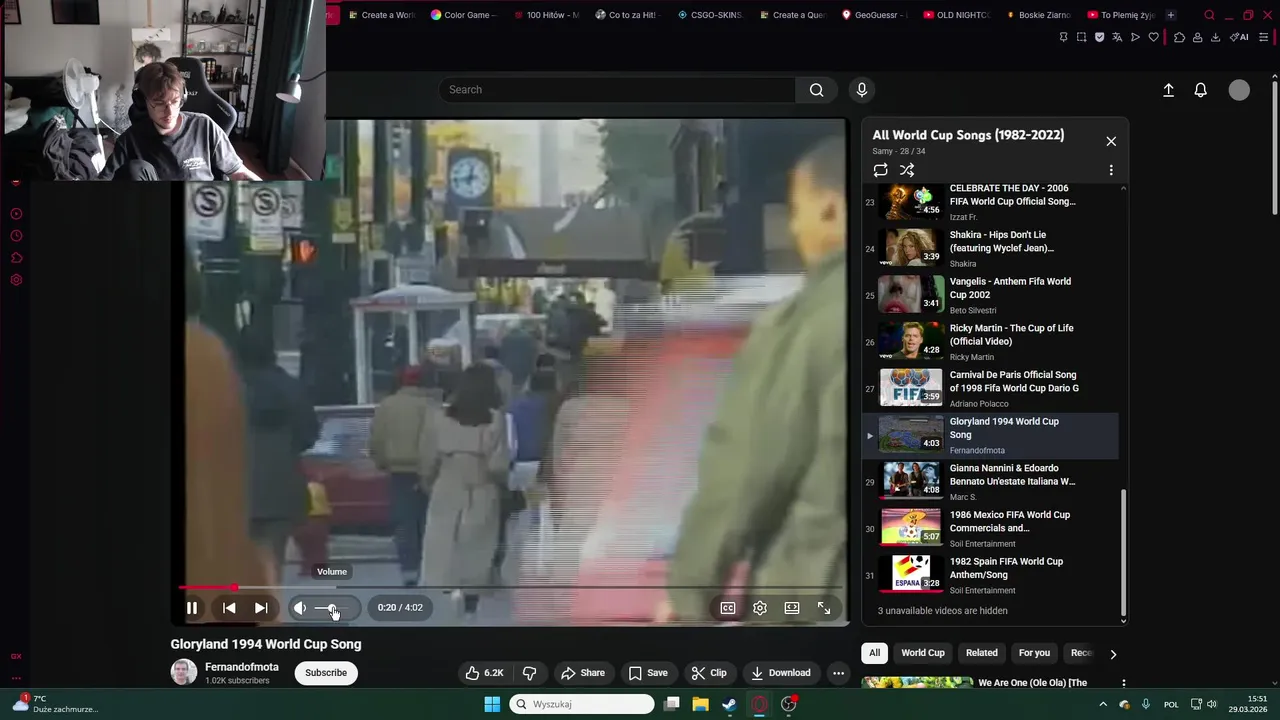This screenshot has width=1280, height=720.
Task: Open the account avatar menu
Action: point(1239,90)
